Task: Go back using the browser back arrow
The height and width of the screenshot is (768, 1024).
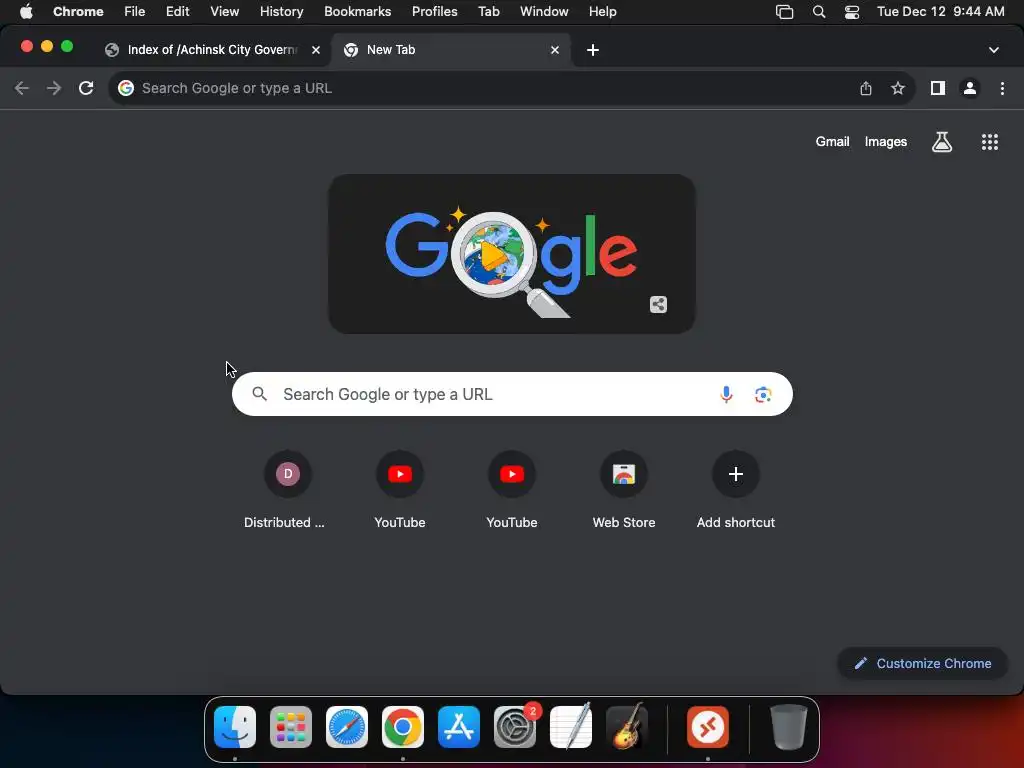Action: [x=22, y=88]
